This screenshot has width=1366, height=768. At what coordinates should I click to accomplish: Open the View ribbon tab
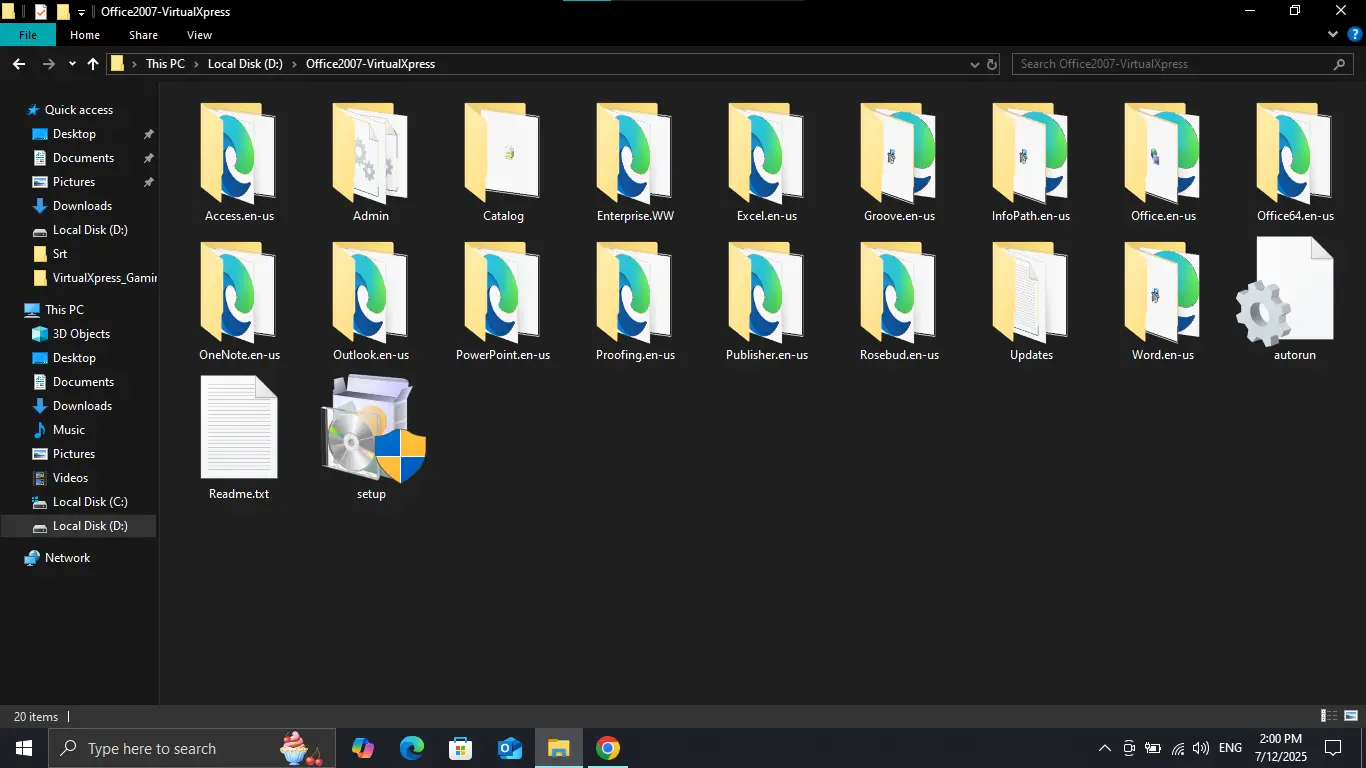pyautogui.click(x=199, y=35)
